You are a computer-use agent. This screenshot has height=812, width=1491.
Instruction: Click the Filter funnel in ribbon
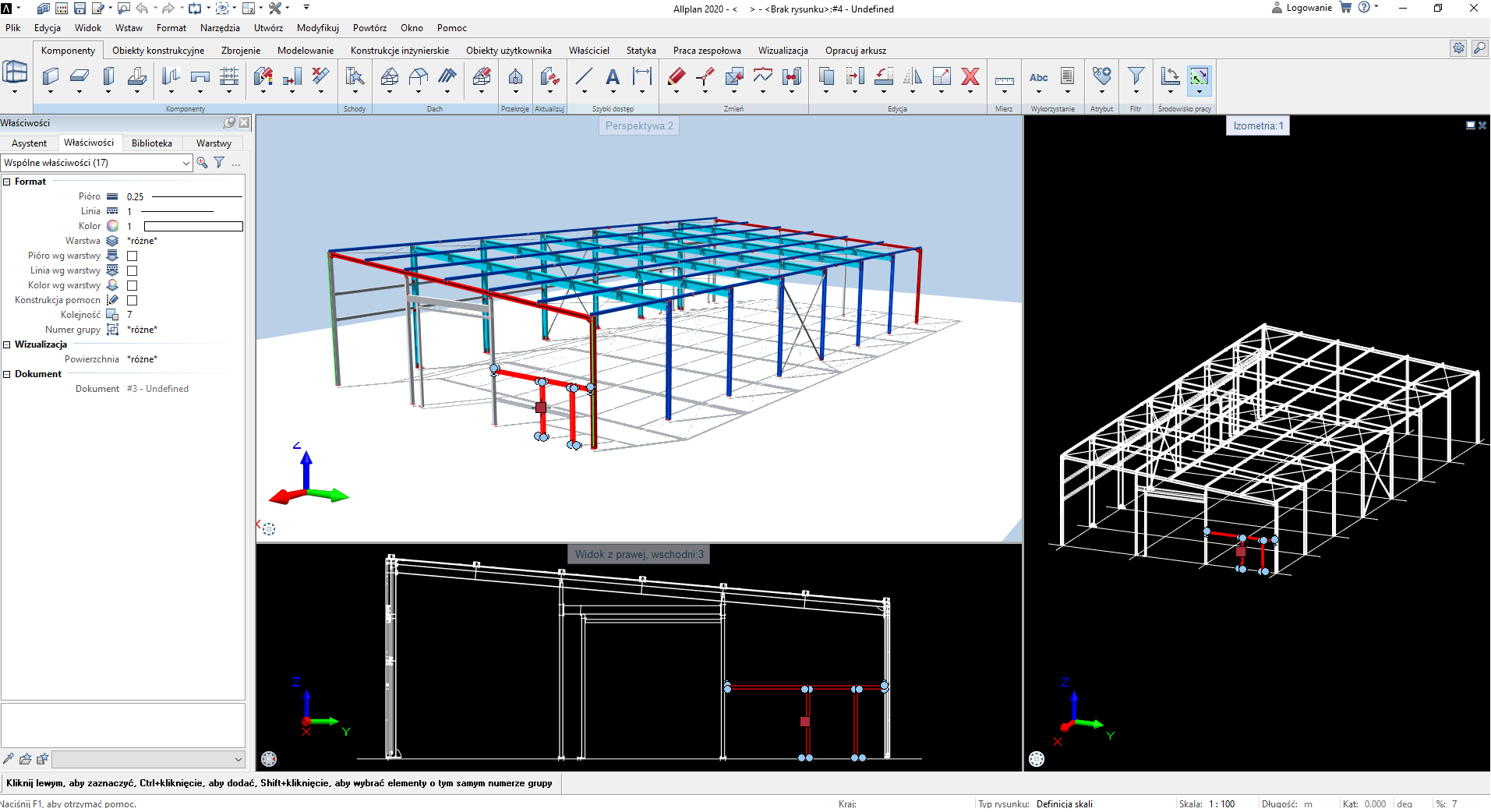1136,76
